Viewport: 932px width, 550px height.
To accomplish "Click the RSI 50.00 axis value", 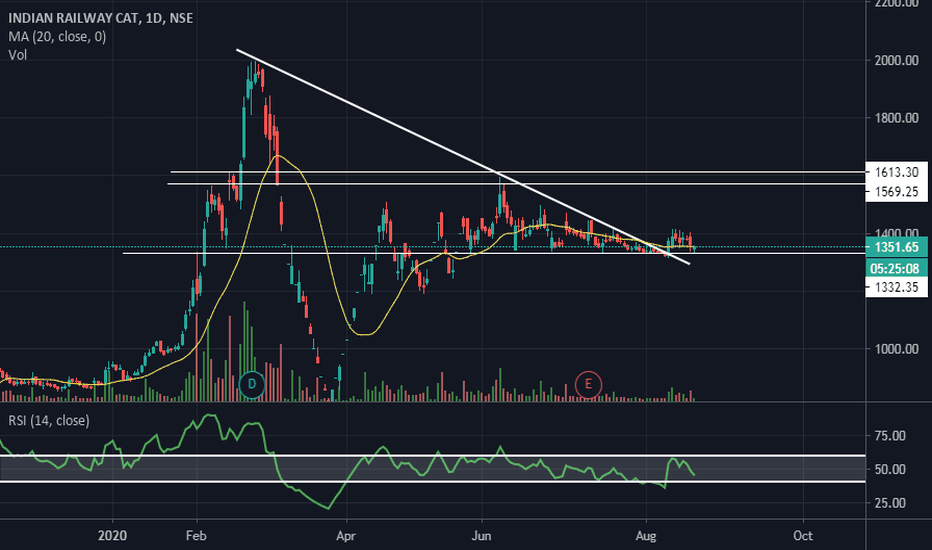I will (890, 470).
